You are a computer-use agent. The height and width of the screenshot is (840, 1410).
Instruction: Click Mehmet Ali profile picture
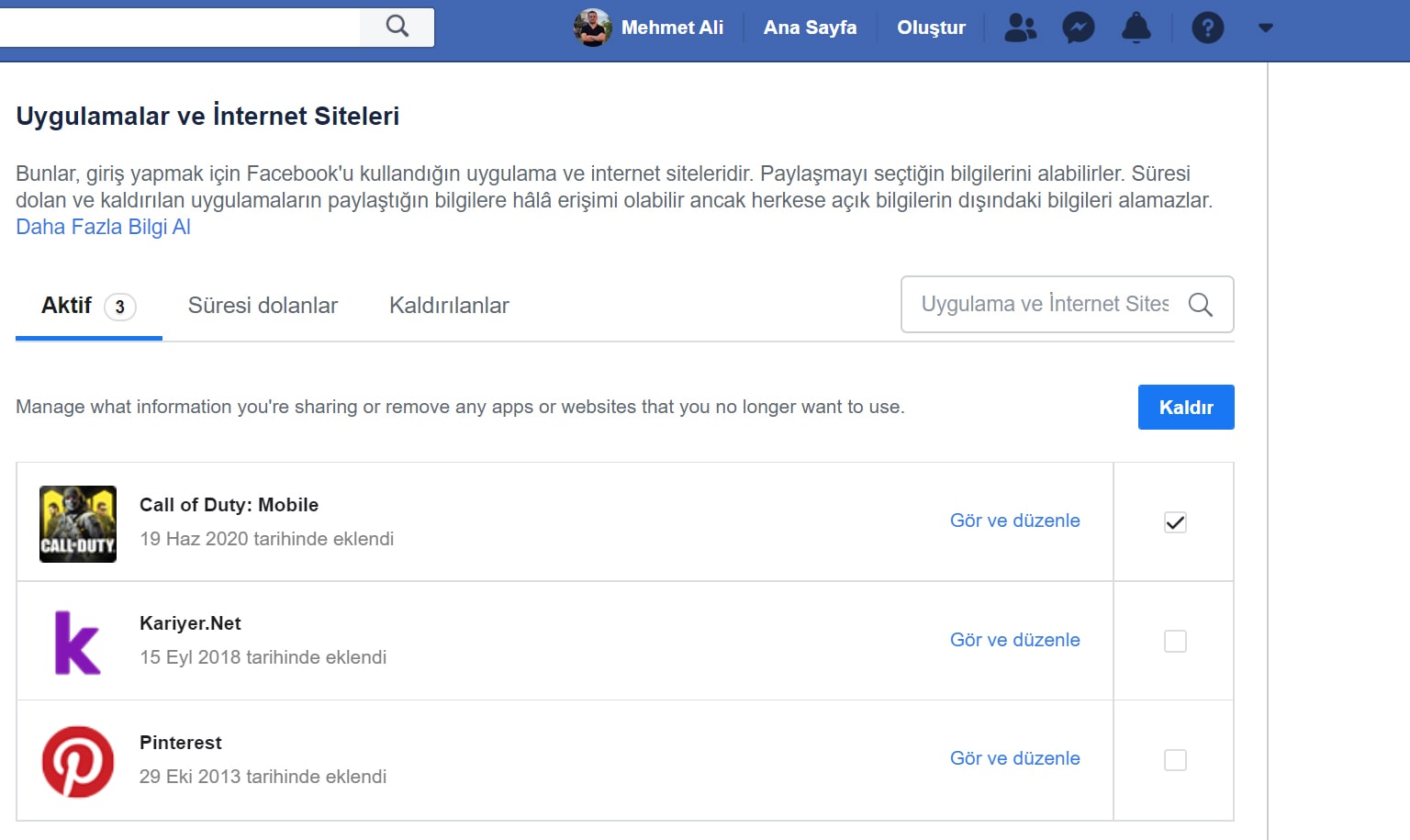(592, 28)
